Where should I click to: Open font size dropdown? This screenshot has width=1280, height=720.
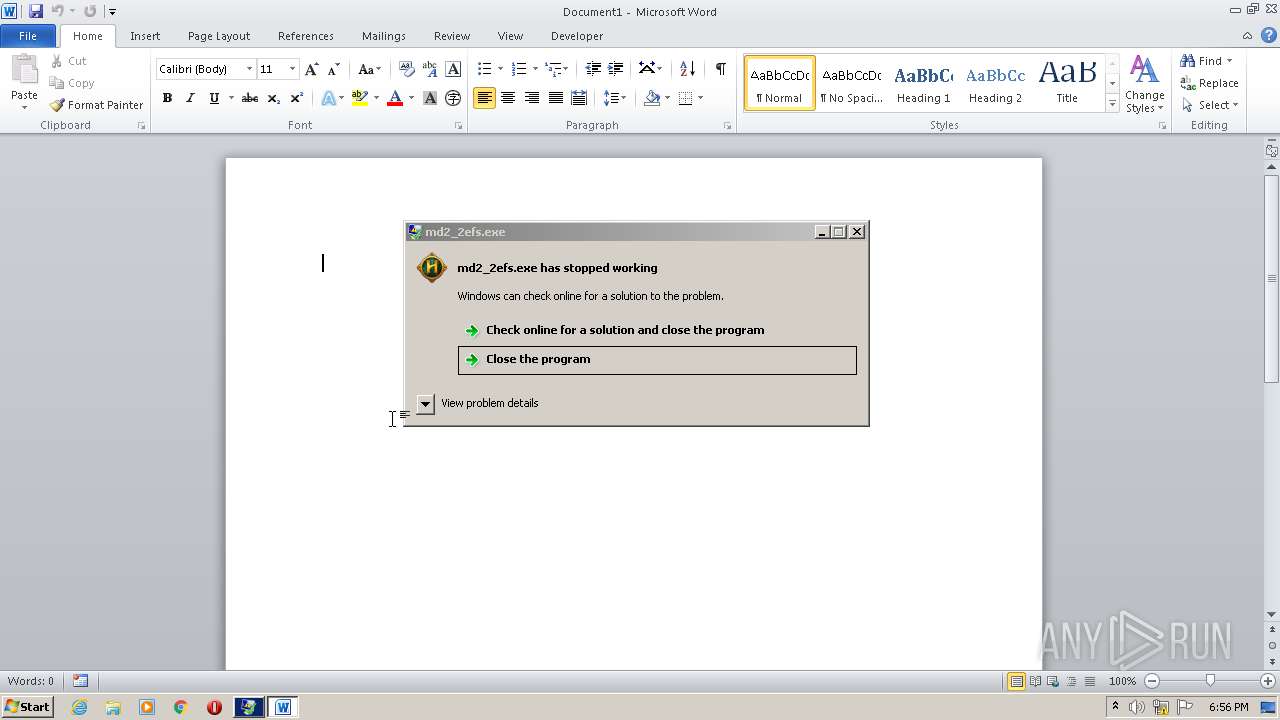pyautogui.click(x=292, y=69)
